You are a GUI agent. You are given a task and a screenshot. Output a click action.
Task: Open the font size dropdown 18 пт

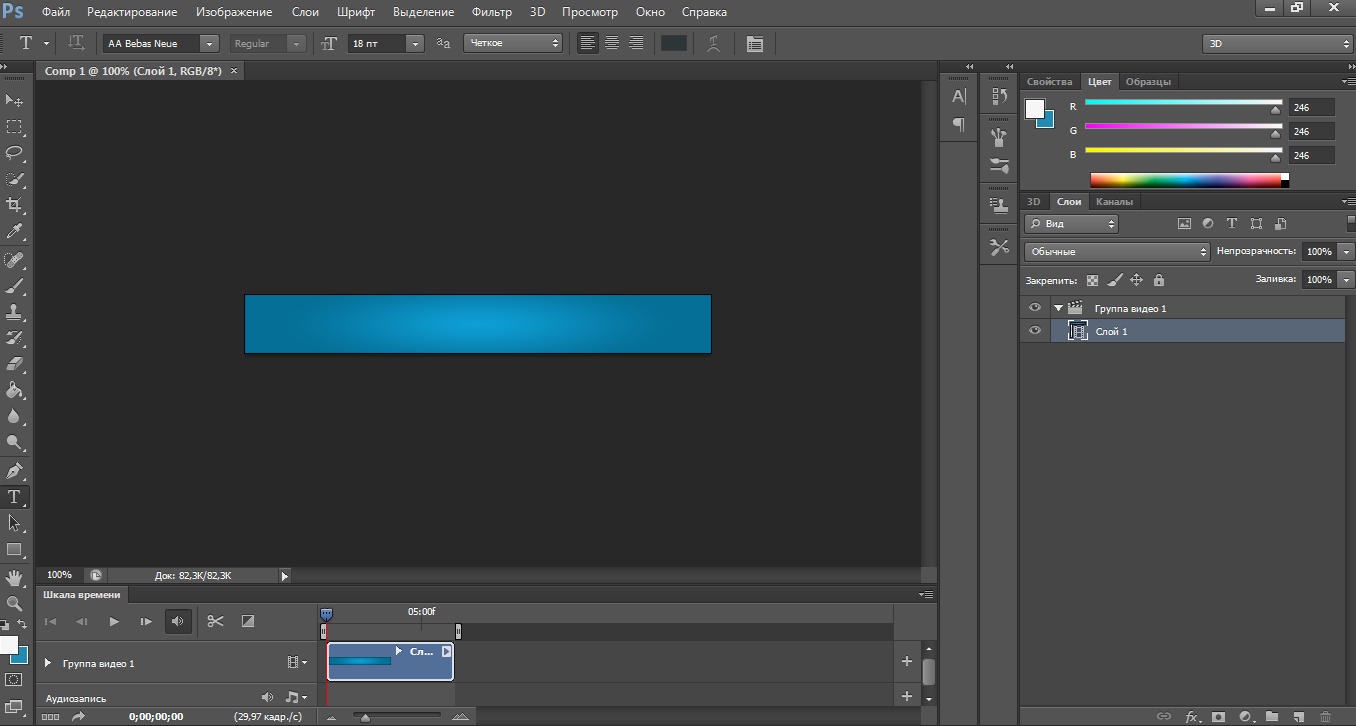tap(415, 44)
